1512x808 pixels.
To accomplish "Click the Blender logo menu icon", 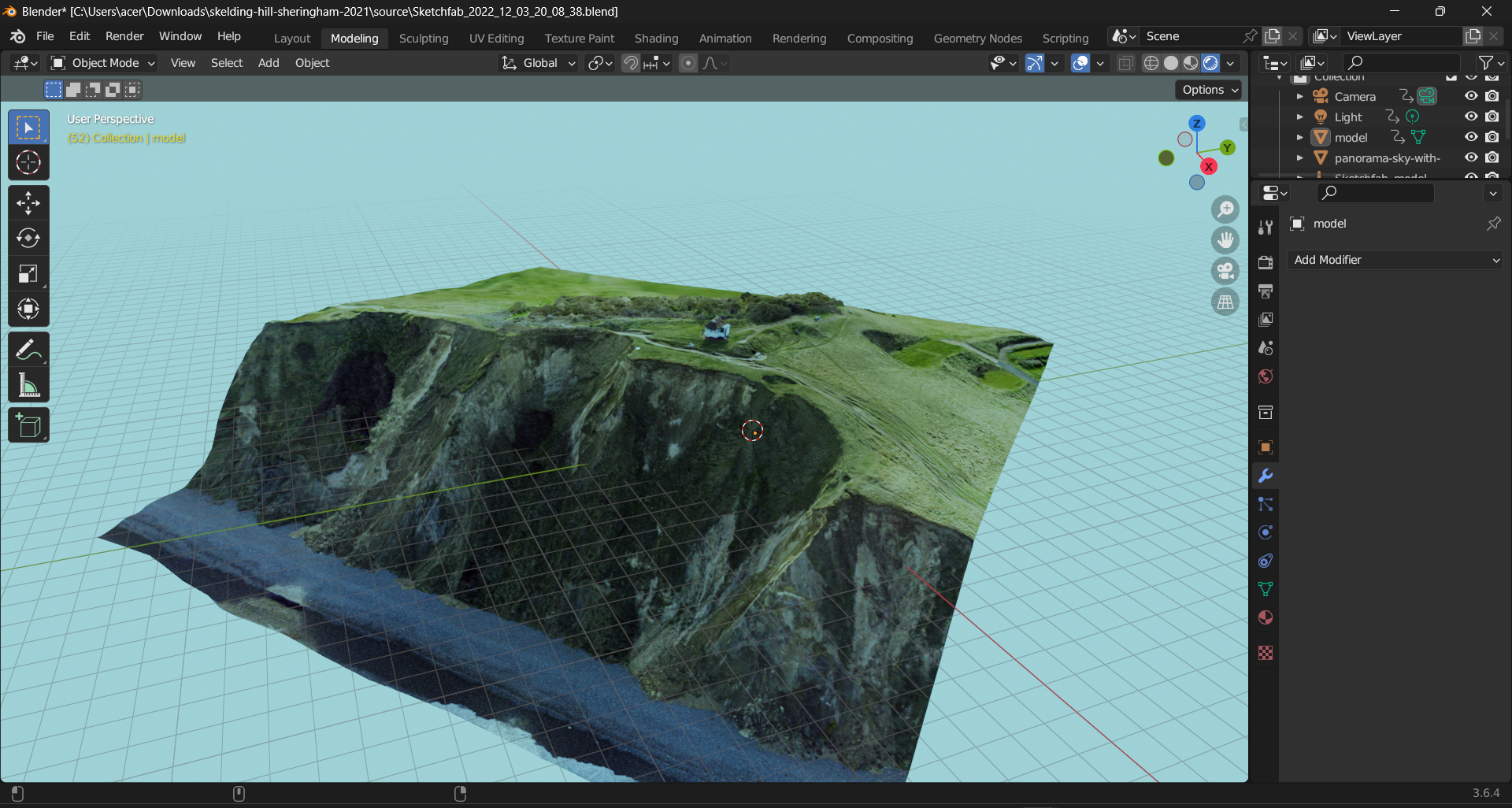I will (17, 36).
